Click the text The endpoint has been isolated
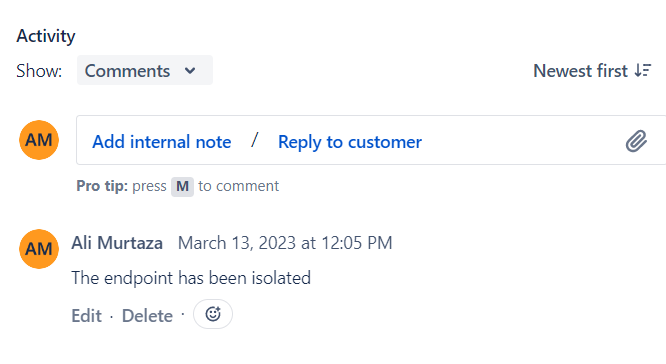Image resolution: width=666 pixels, height=364 pixels. 191,278
